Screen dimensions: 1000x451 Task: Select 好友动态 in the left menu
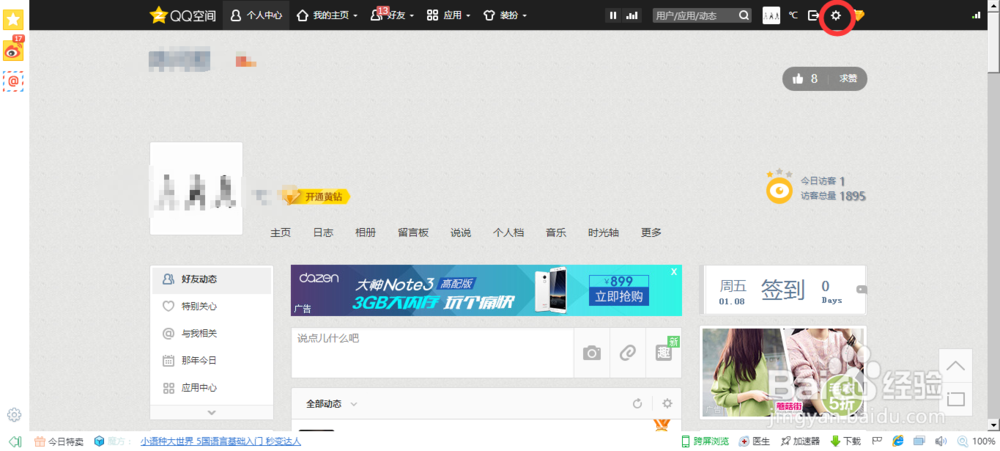(x=212, y=279)
